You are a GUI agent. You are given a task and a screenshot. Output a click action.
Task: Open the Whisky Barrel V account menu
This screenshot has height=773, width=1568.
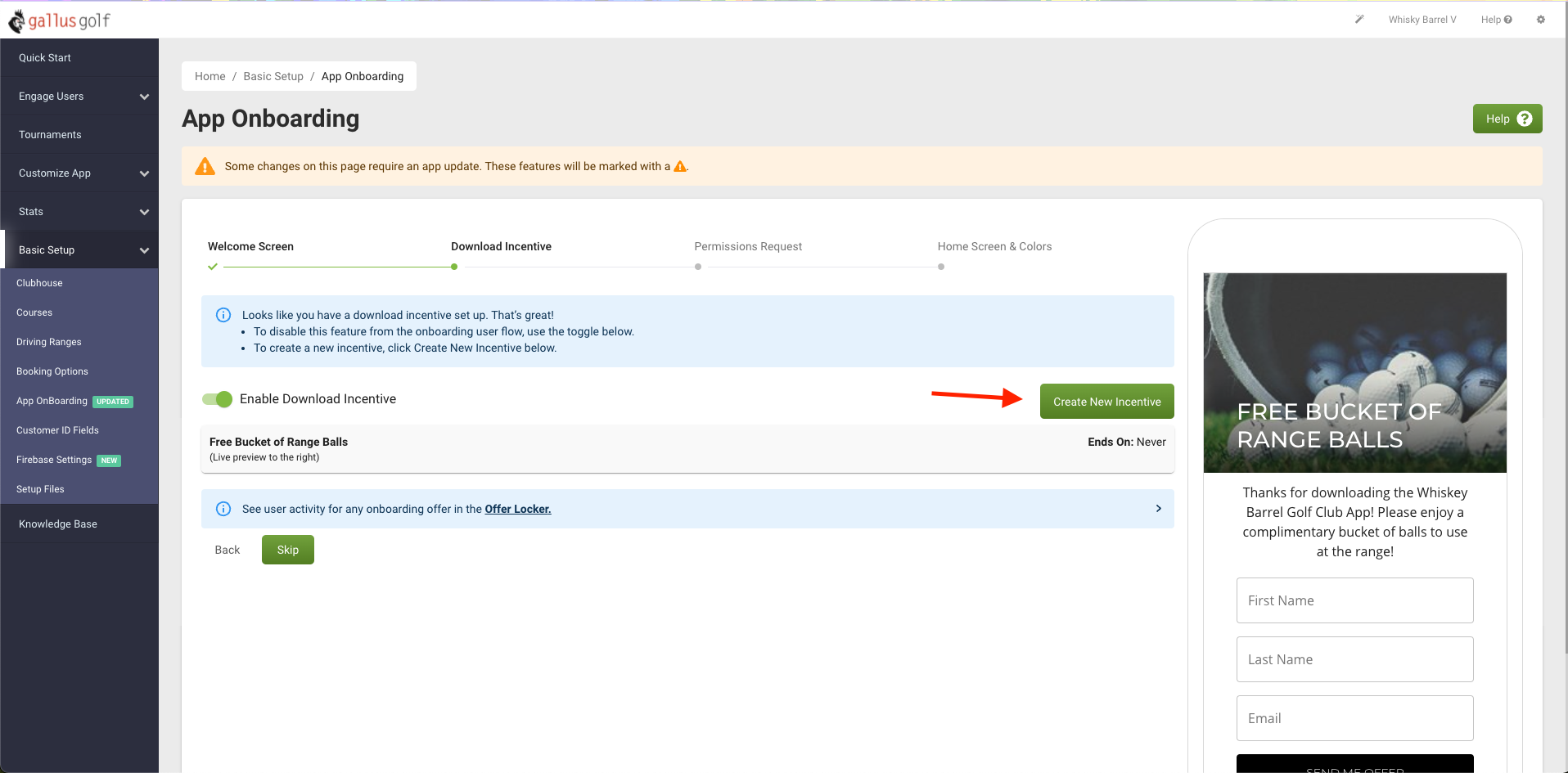(x=1422, y=20)
